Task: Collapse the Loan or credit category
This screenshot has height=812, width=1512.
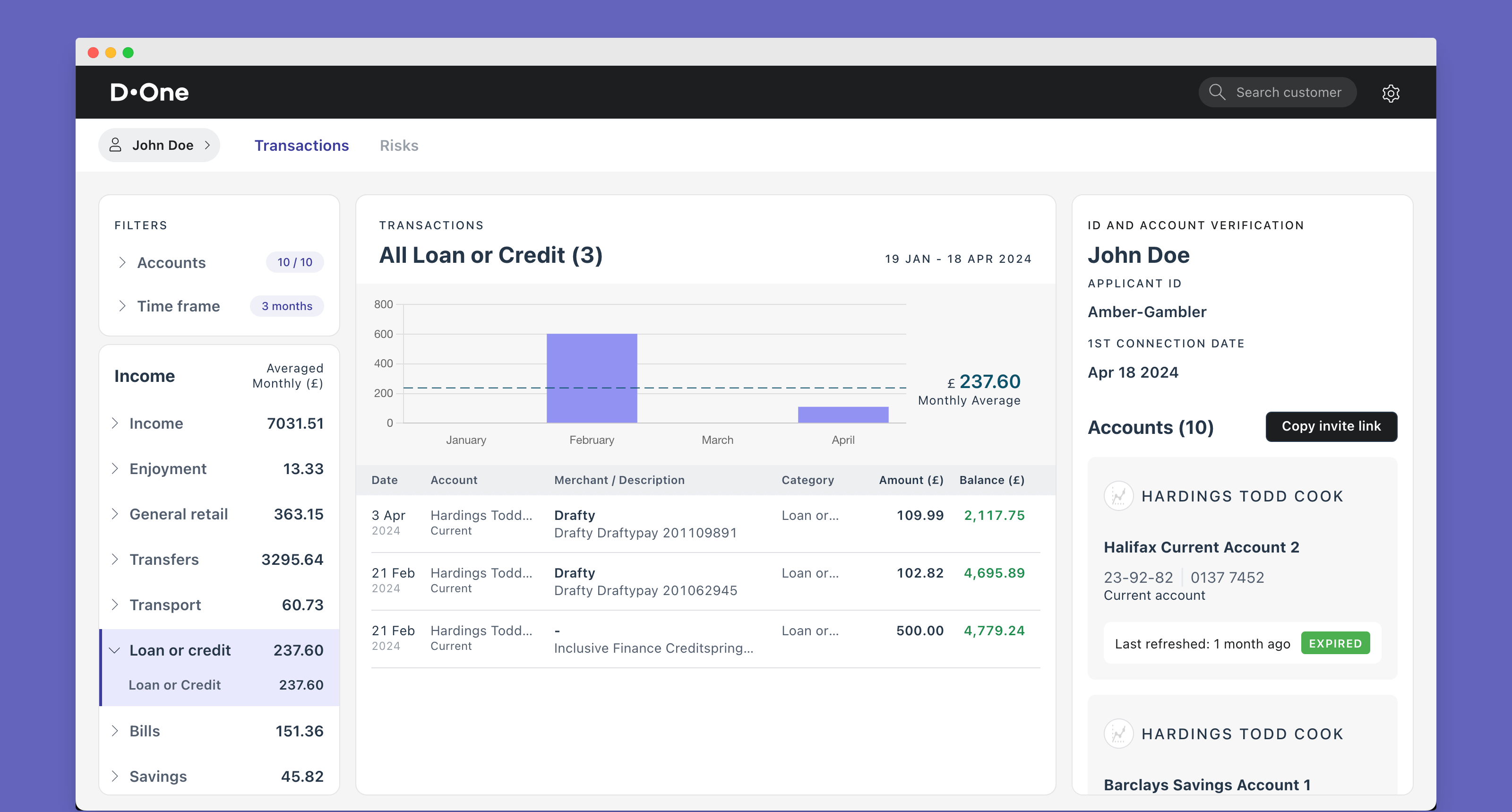Action: coord(115,650)
